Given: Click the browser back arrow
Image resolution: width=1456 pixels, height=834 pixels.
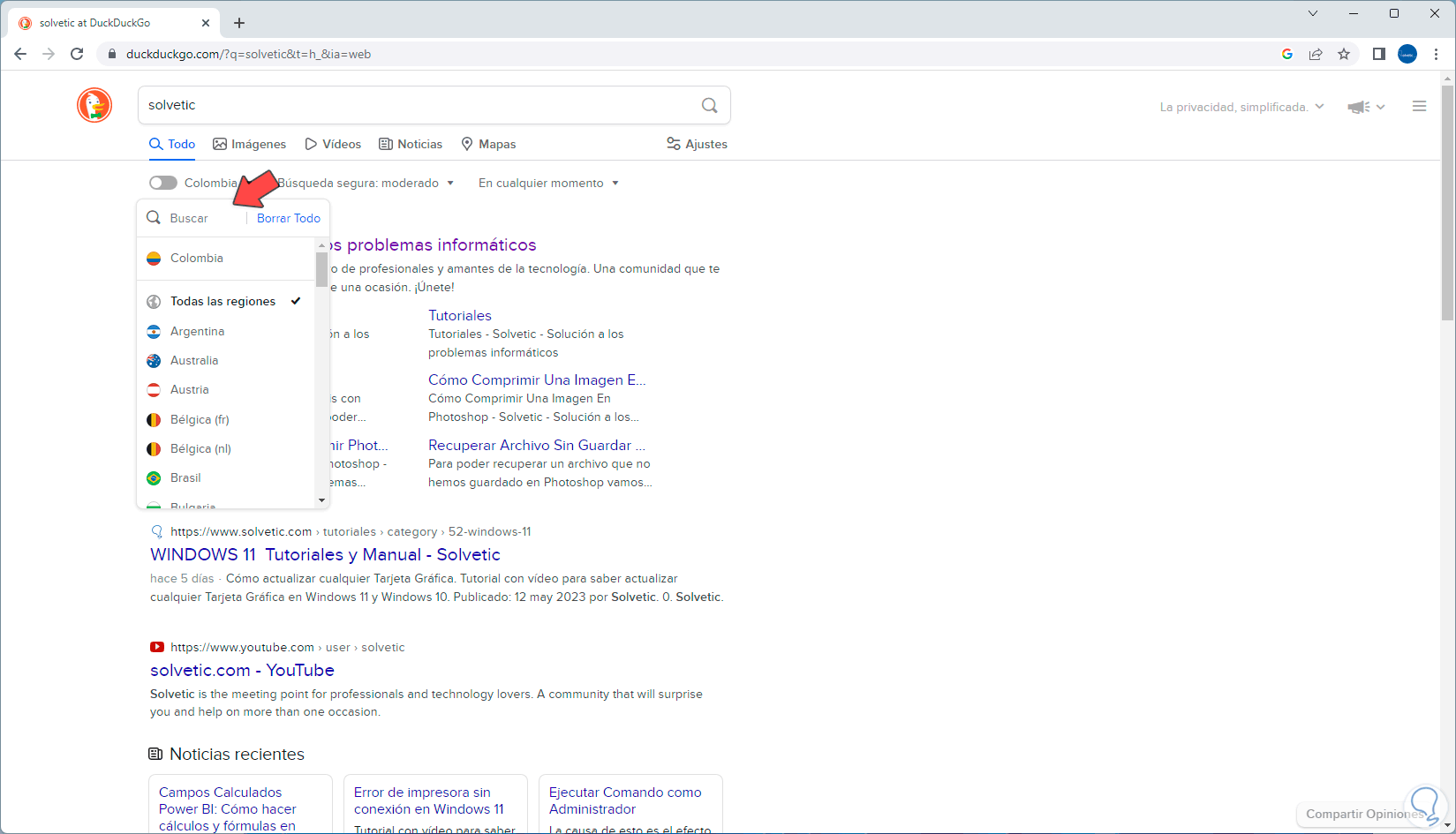Looking at the screenshot, I should click(x=20, y=54).
